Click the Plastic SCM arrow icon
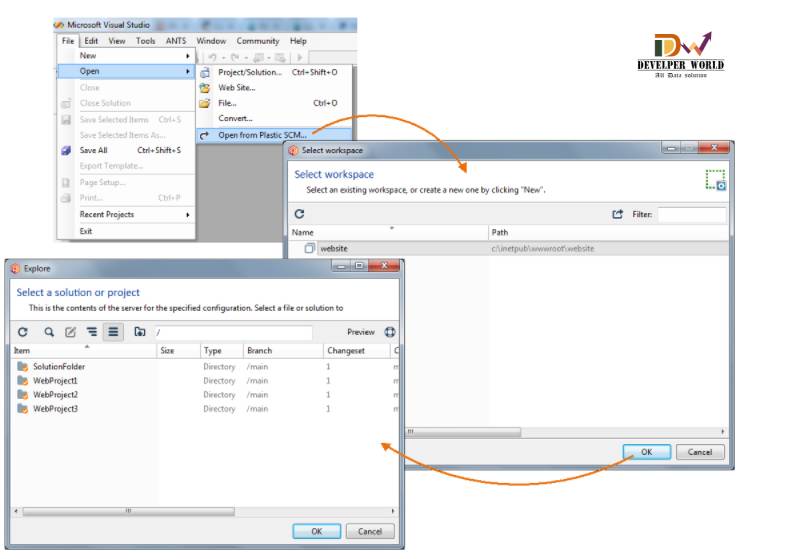Image resolution: width=796 pixels, height=559 pixels. (205, 136)
